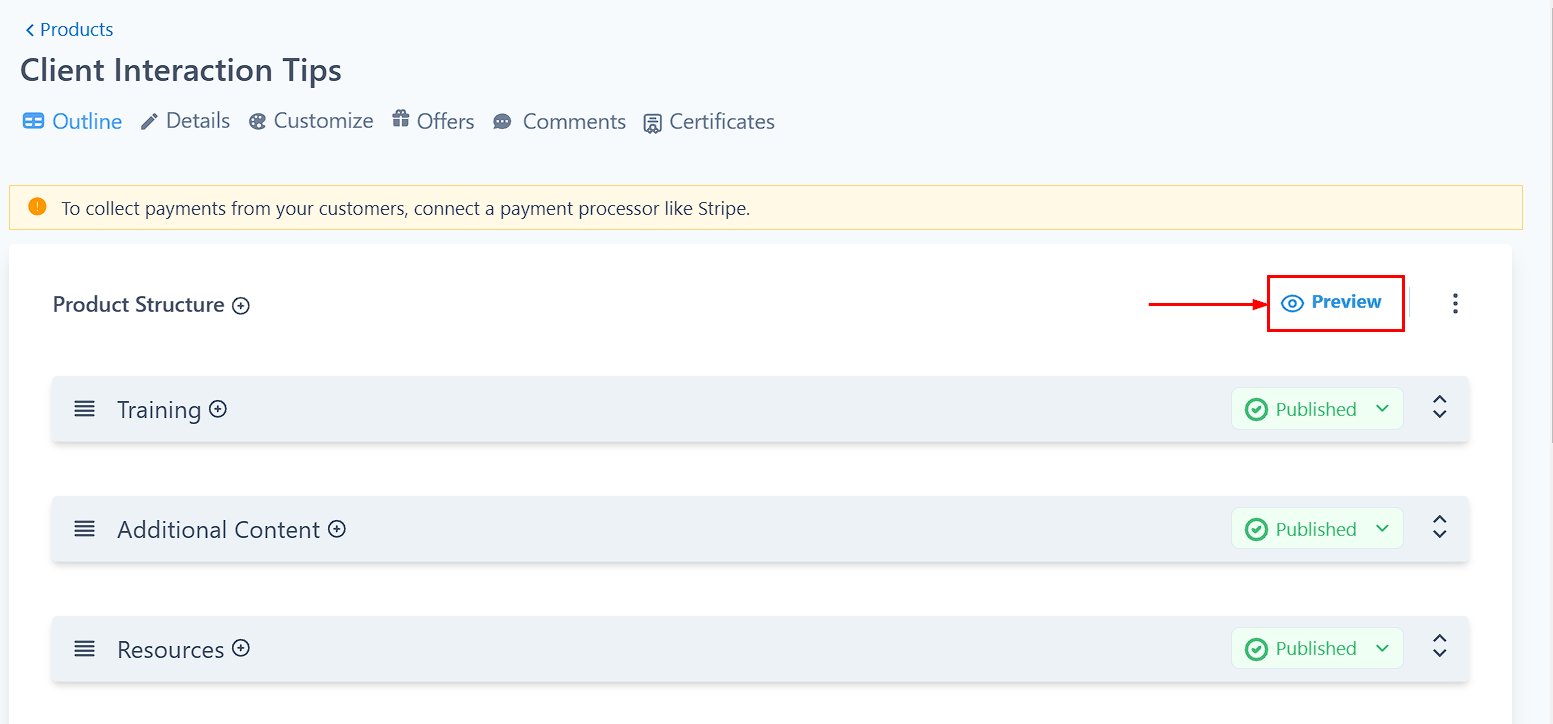The image size is (1553, 724).
Task: Expand the Additional Content section
Action: click(x=1440, y=527)
